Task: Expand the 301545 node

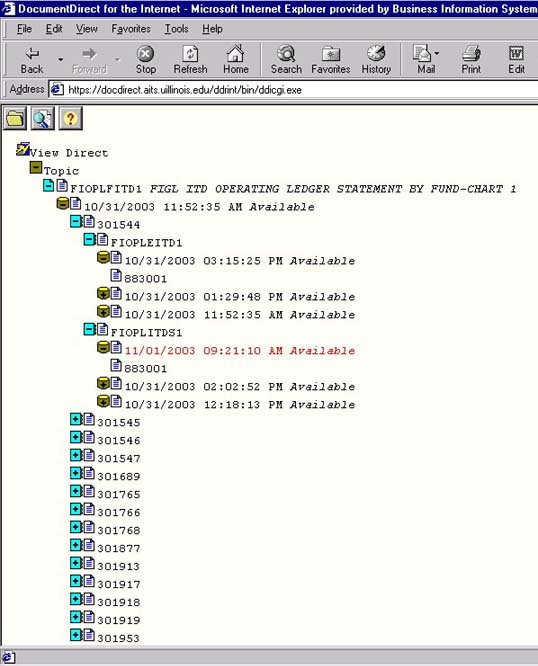Action: pos(76,419)
